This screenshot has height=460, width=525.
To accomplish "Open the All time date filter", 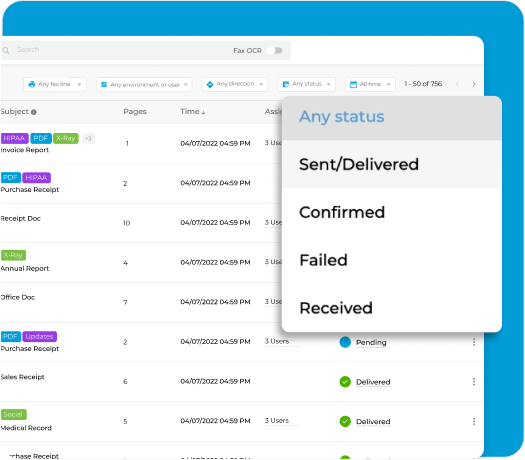I will 370,84.
